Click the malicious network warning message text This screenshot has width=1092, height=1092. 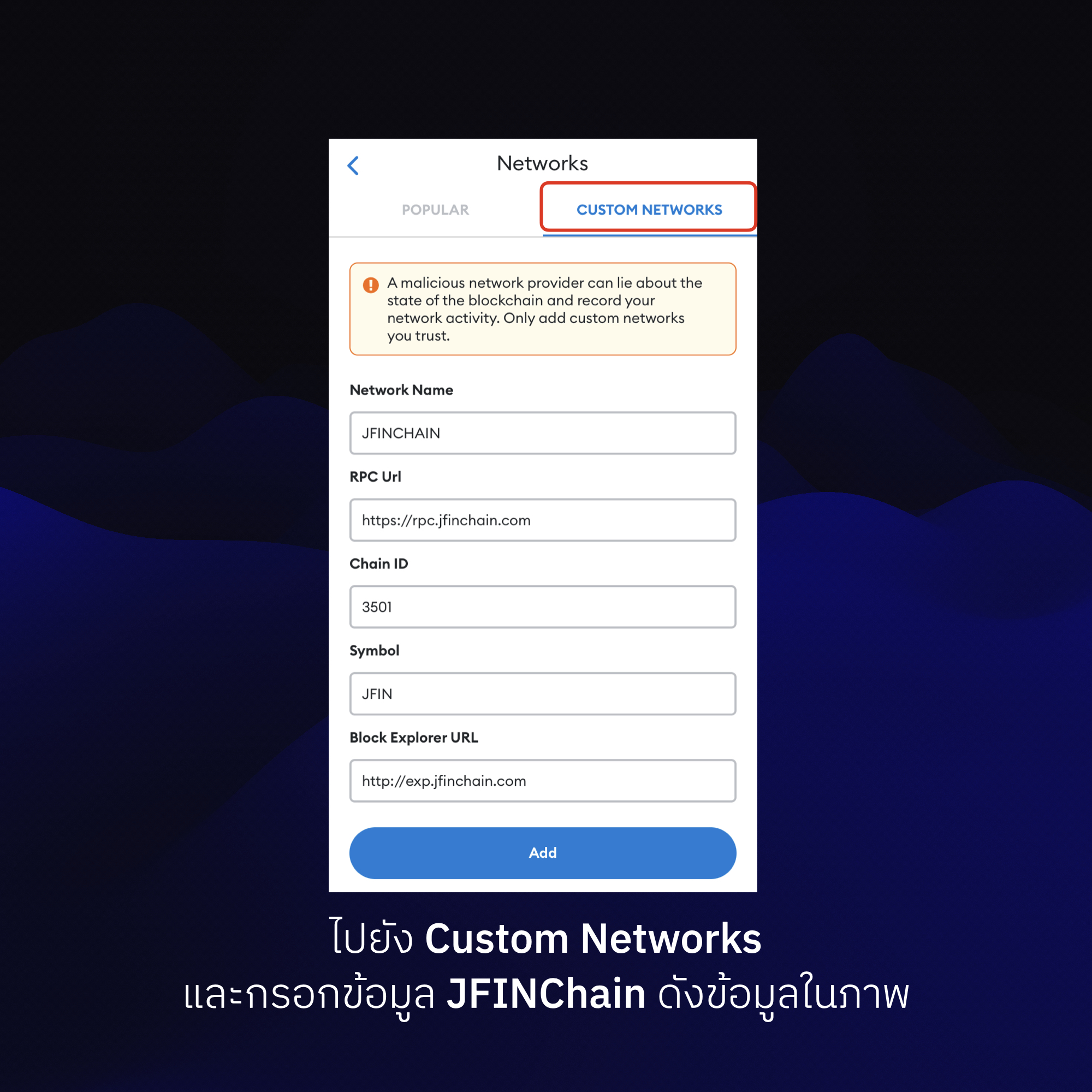point(544,309)
